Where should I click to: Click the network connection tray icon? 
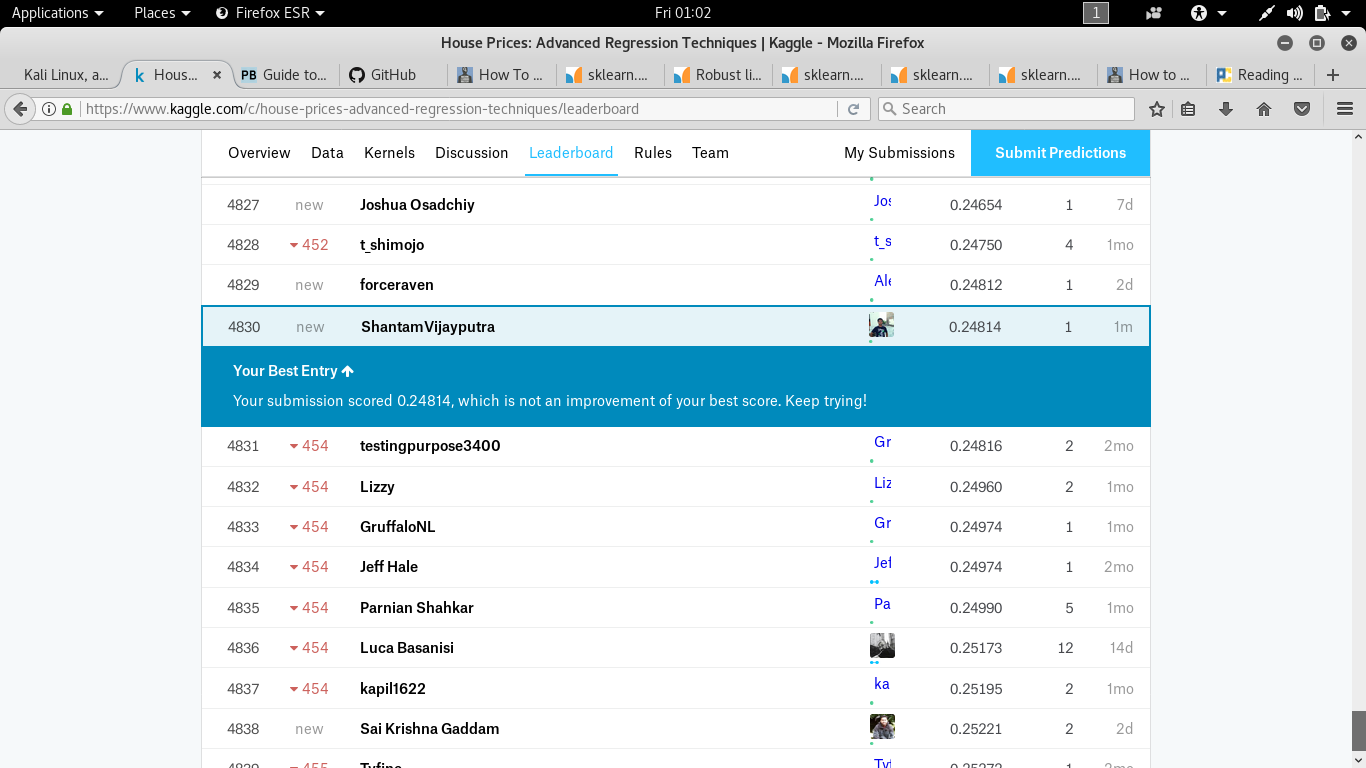[1267, 13]
